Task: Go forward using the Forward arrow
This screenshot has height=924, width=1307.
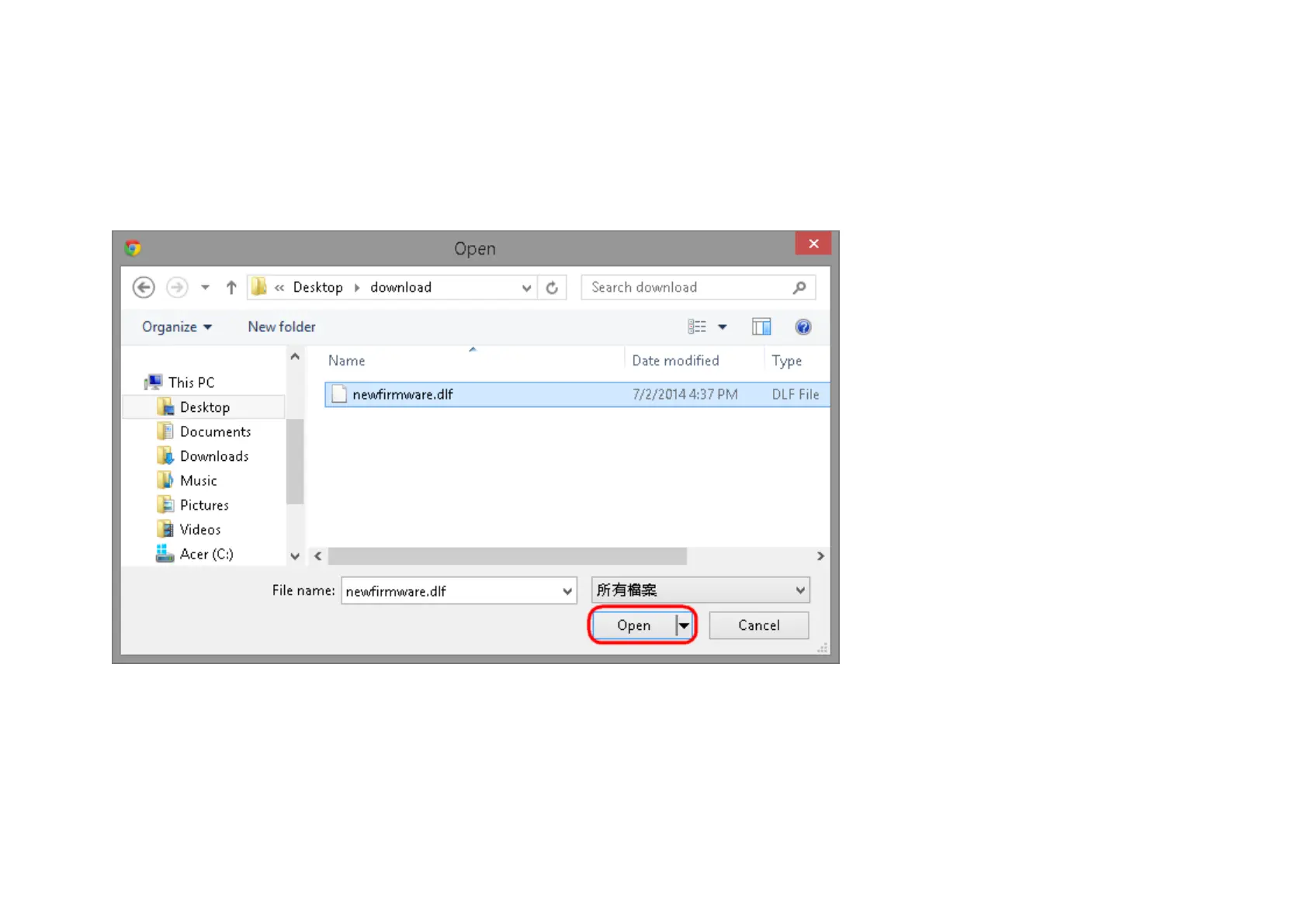Action: (x=177, y=288)
